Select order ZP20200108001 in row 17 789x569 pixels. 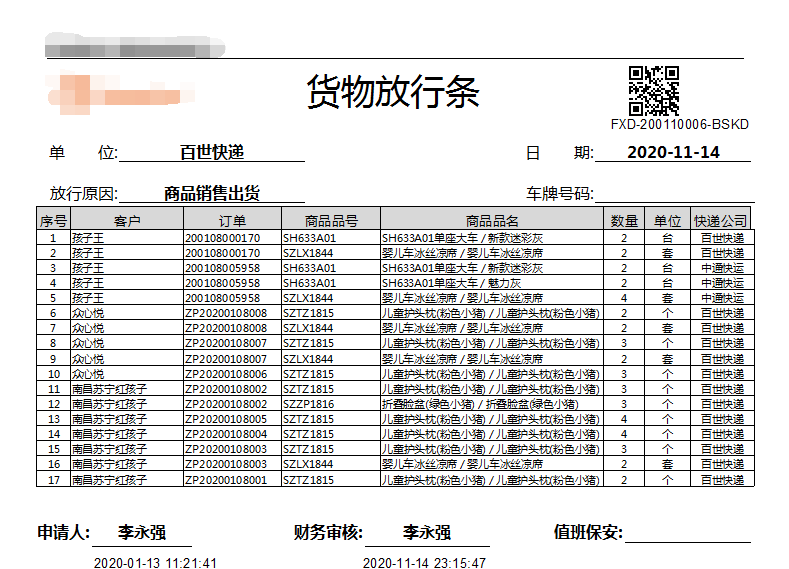coord(226,480)
